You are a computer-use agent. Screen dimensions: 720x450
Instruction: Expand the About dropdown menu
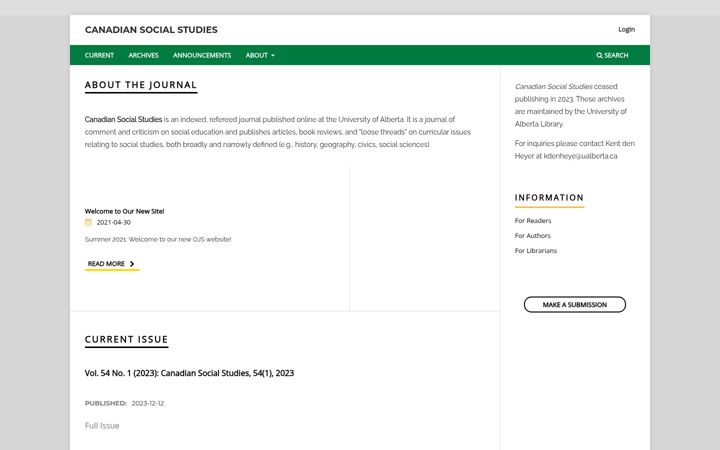coord(260,55)
